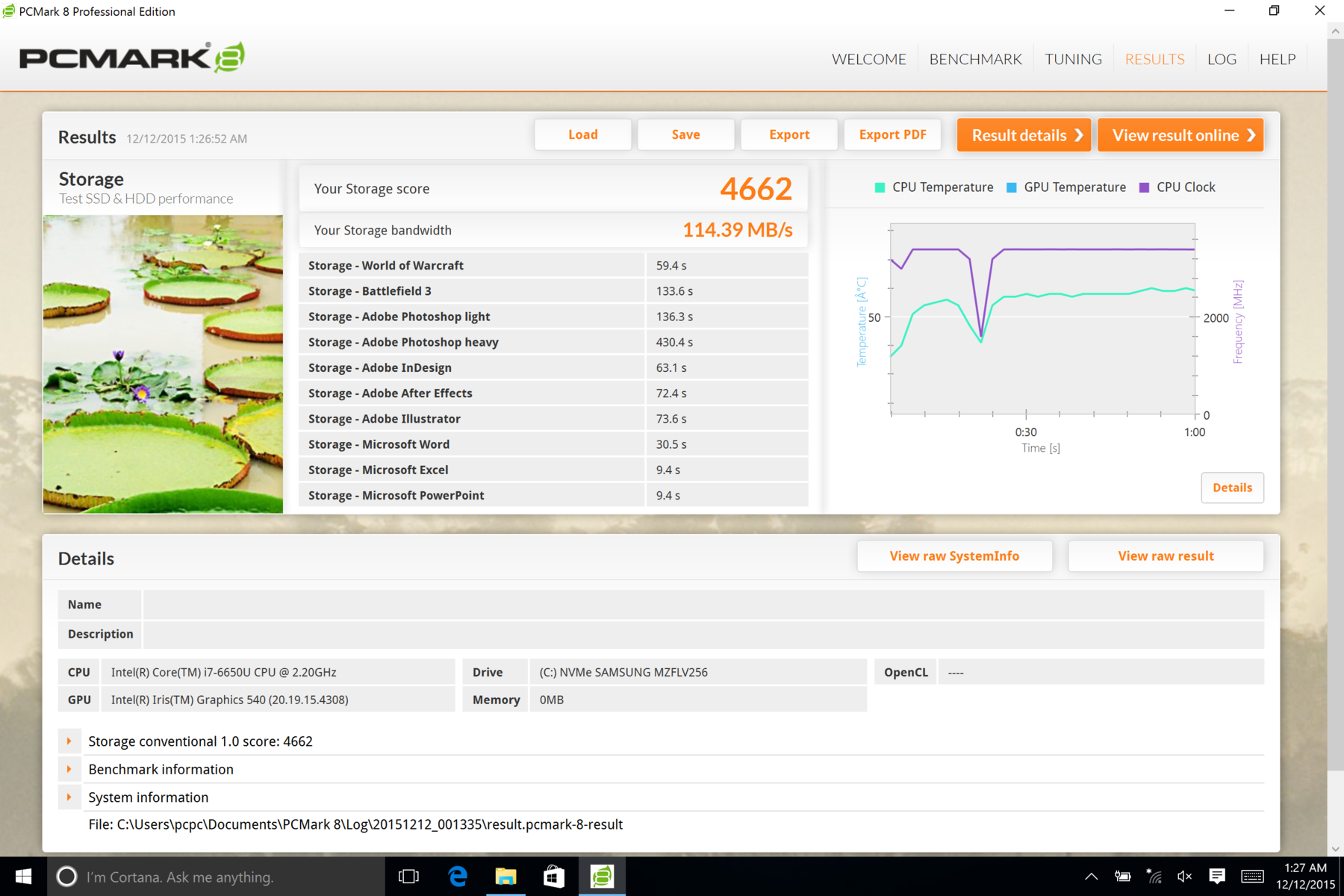Open Windows Store from taskbar

[x=553, y=876]
